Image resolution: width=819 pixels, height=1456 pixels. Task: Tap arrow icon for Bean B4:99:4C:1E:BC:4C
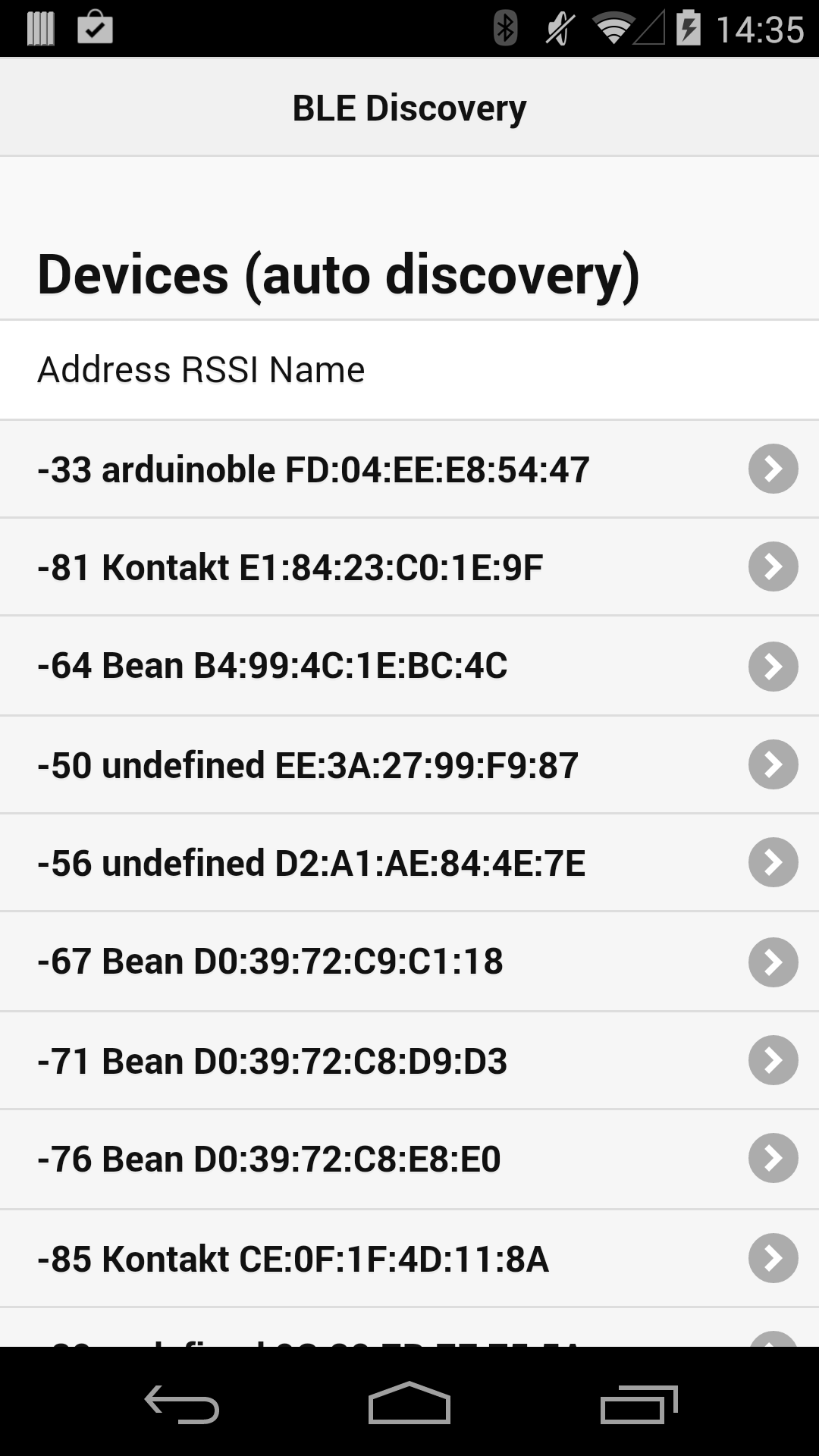pos(773,666)
